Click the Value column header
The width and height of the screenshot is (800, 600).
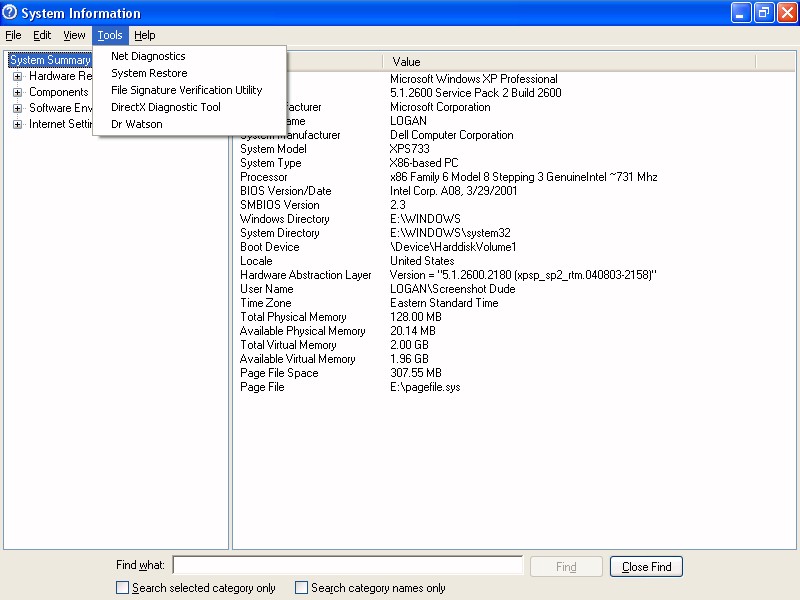(x=569, y=62)
